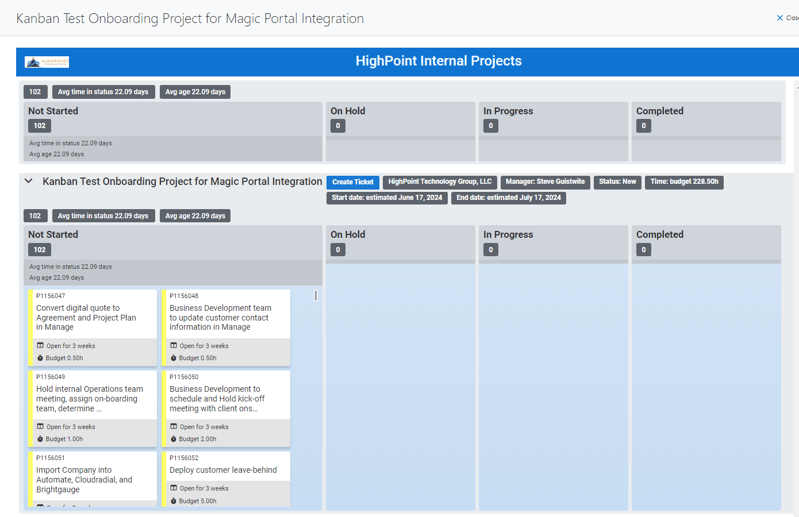799x517 pixels.
Task: Select the P1156051 Import Company into Automate title
Action: point(84,480)
